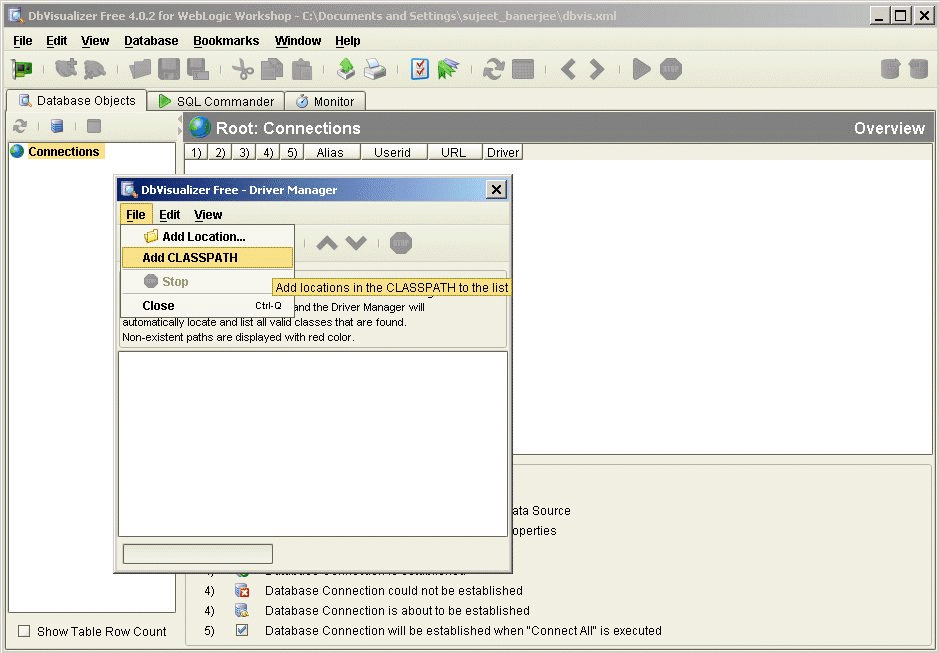This screenshot has height=653, width=939.
Task: Click the green arrow Export icon
Action: pyautogui.click(x=346, y=69)
